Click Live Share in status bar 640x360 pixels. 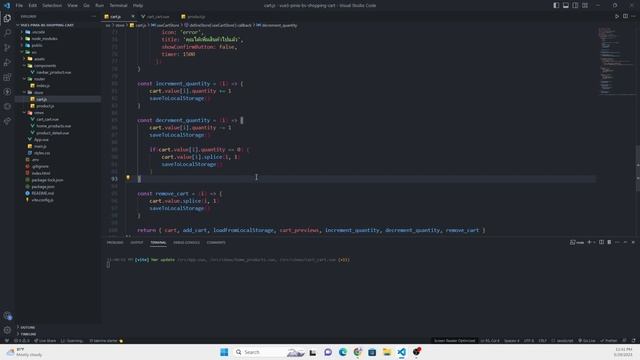click(x=45, y=340)
